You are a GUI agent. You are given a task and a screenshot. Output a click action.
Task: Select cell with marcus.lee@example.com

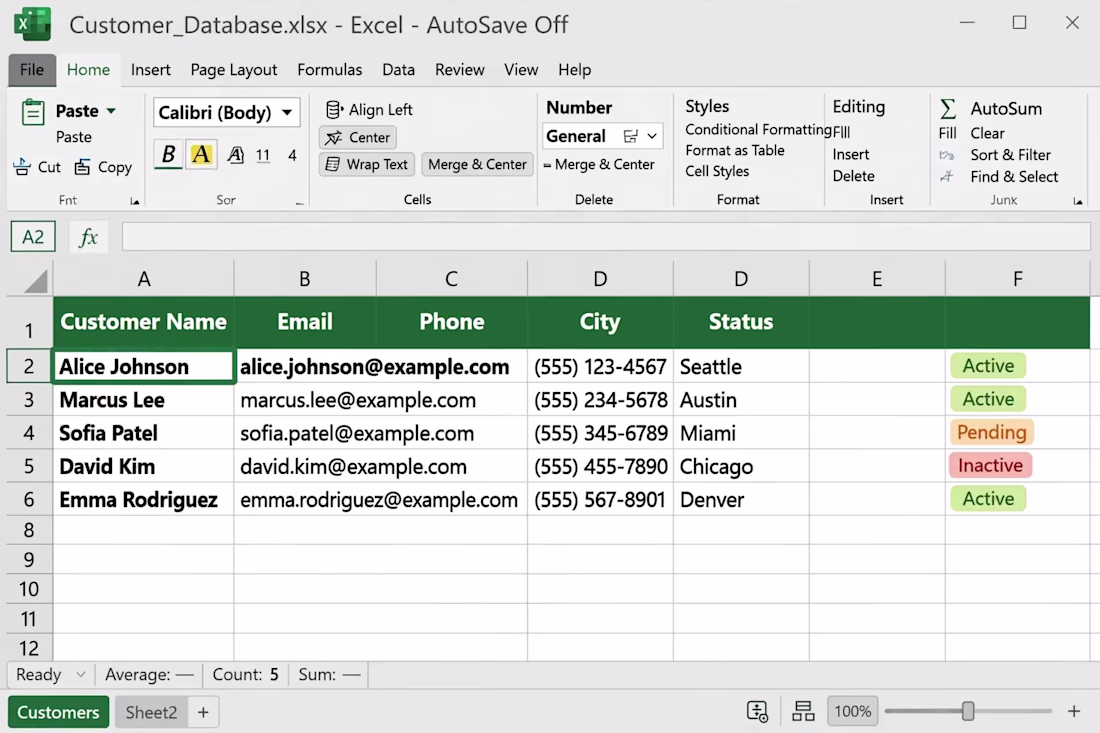(381, 400)
